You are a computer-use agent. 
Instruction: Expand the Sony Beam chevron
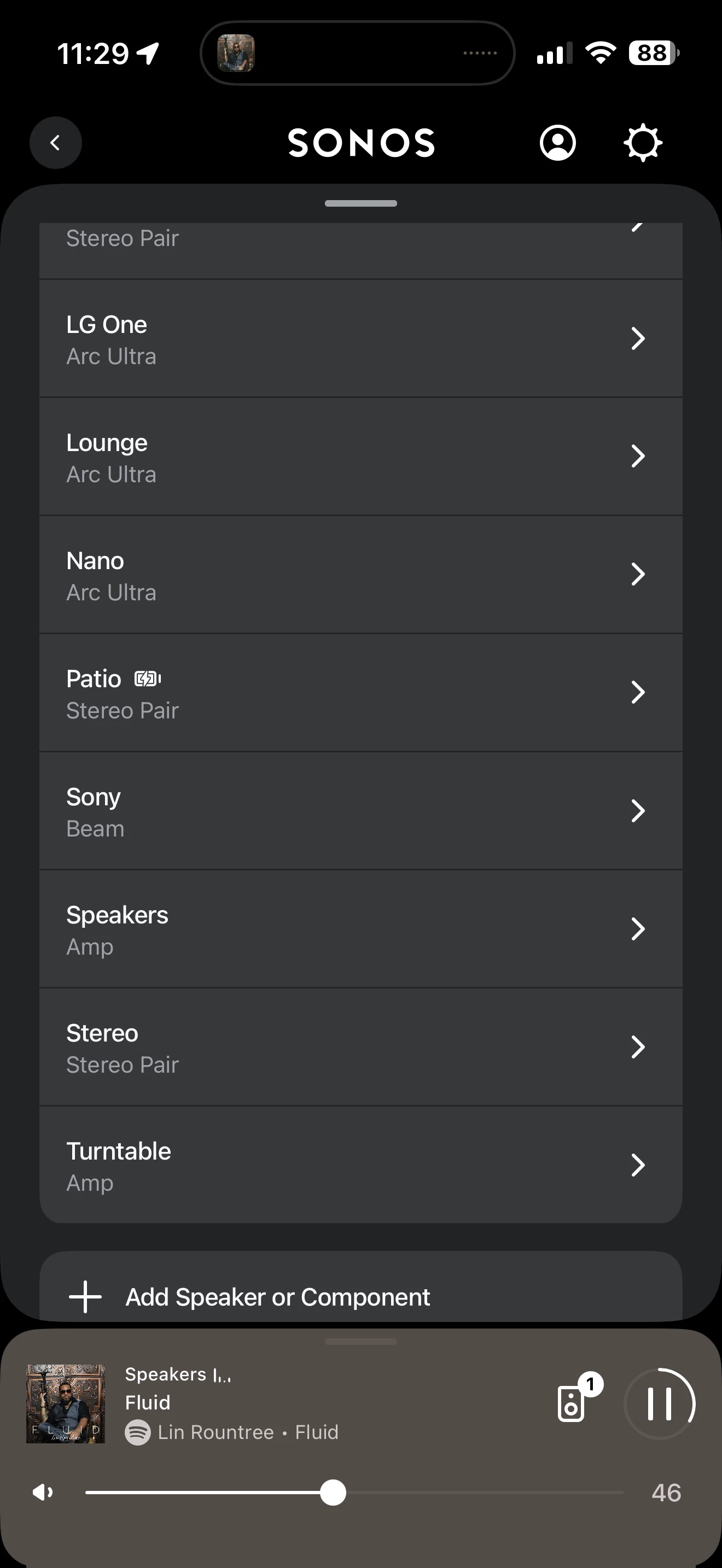coord(637,811)
